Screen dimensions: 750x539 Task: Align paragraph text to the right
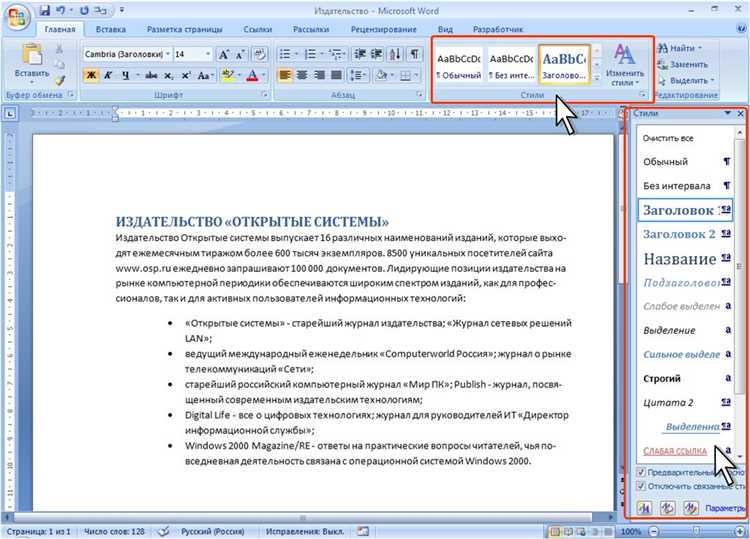tap(319, 76)
